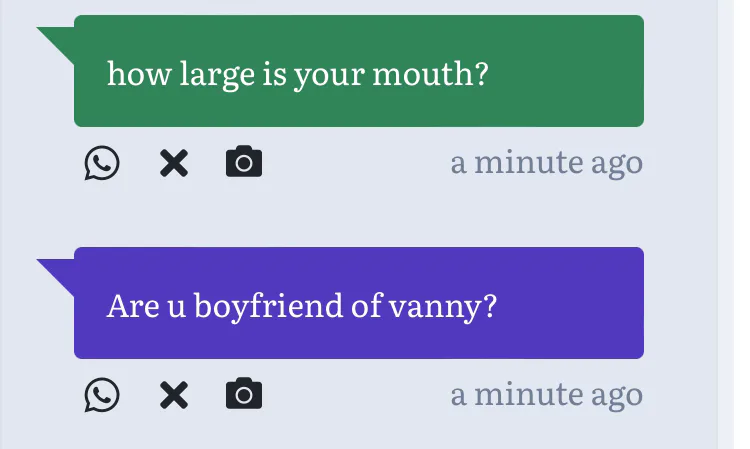Screenshot the mouth question with the camera button
The width and height of the screenshot is (750, 449).
click(x=244, y=162)
